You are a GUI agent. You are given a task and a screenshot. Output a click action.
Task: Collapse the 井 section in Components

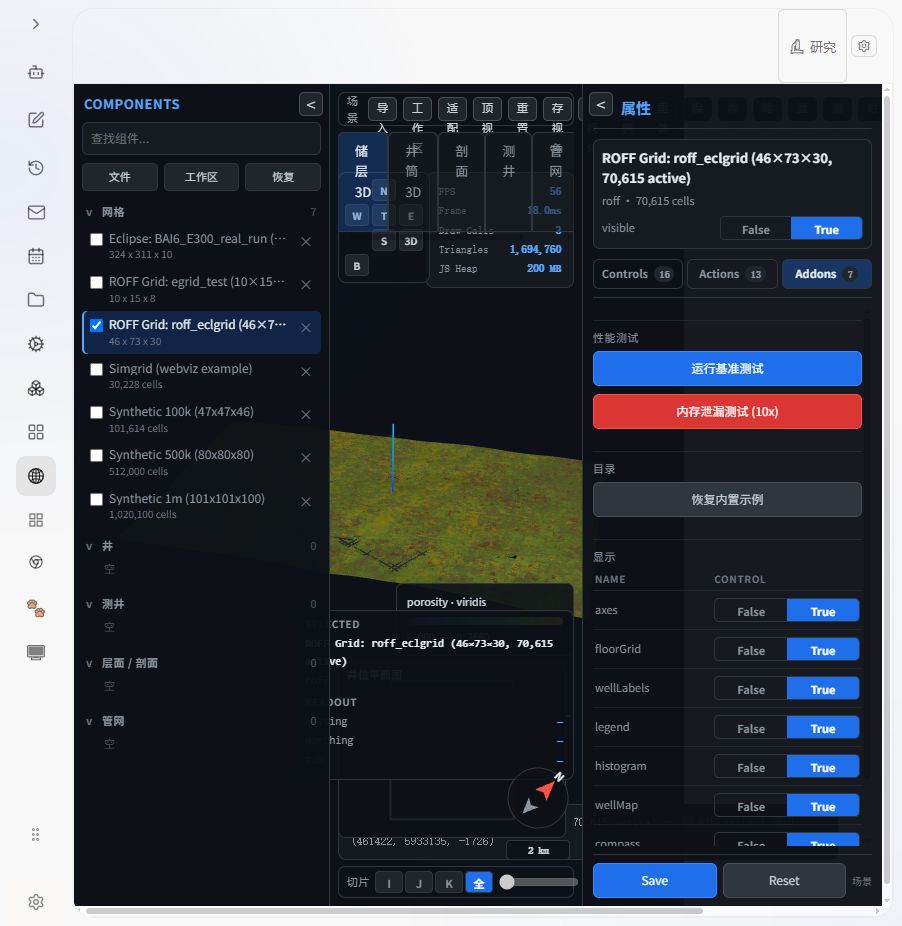[x=89, y=546]
